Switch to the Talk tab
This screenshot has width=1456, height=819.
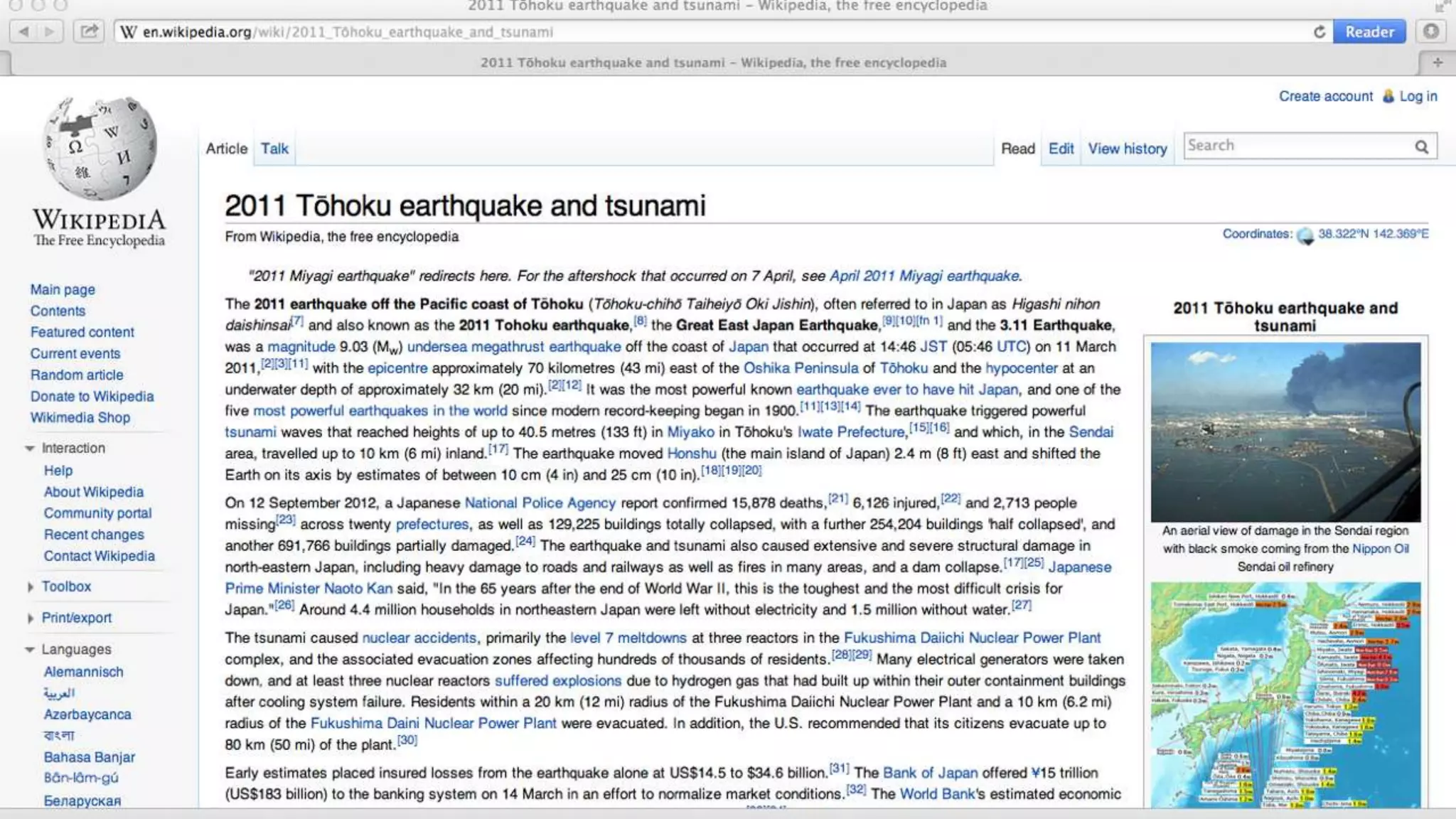point(274,149)
